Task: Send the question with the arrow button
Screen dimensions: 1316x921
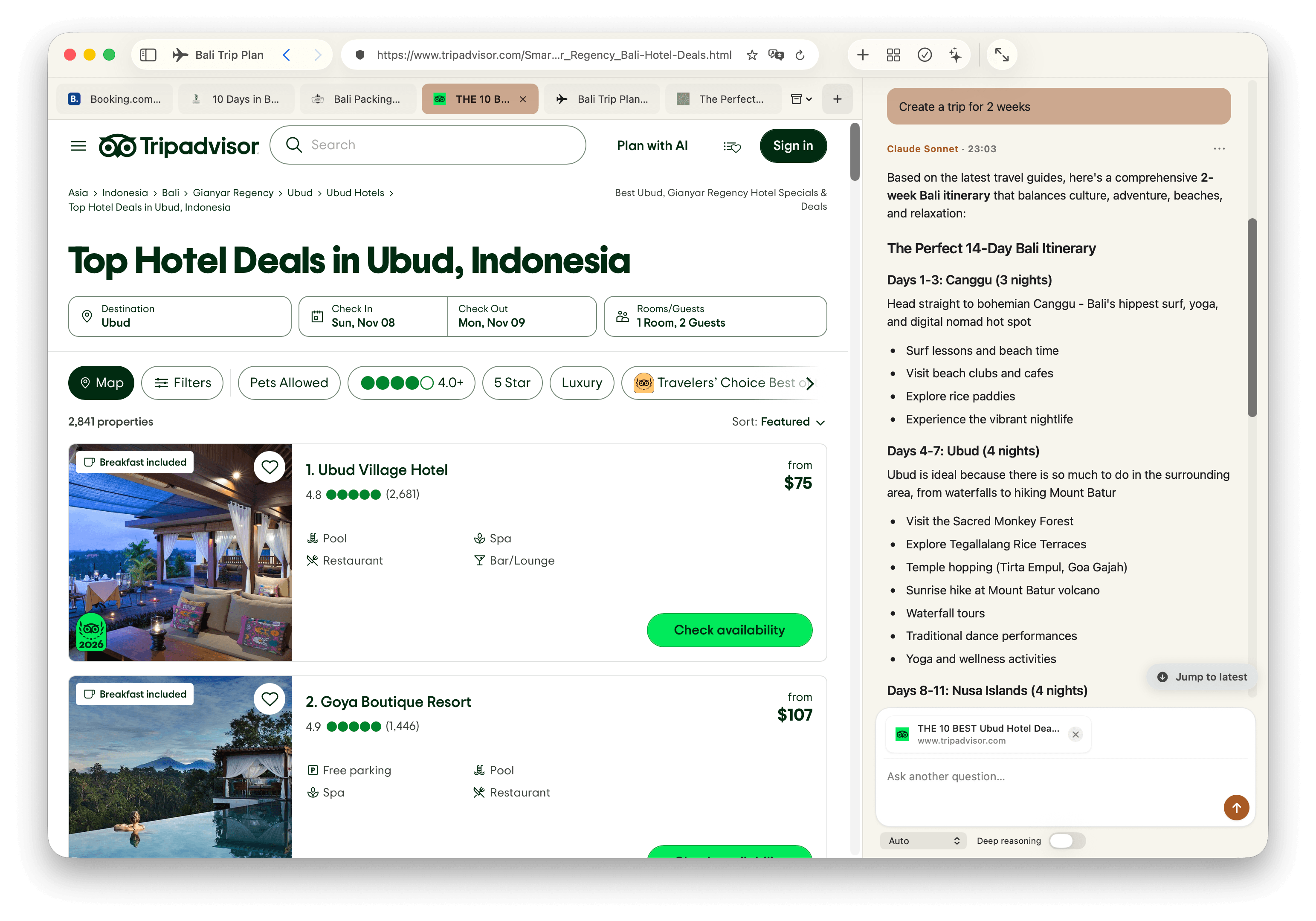Action: coord(1236,807)
